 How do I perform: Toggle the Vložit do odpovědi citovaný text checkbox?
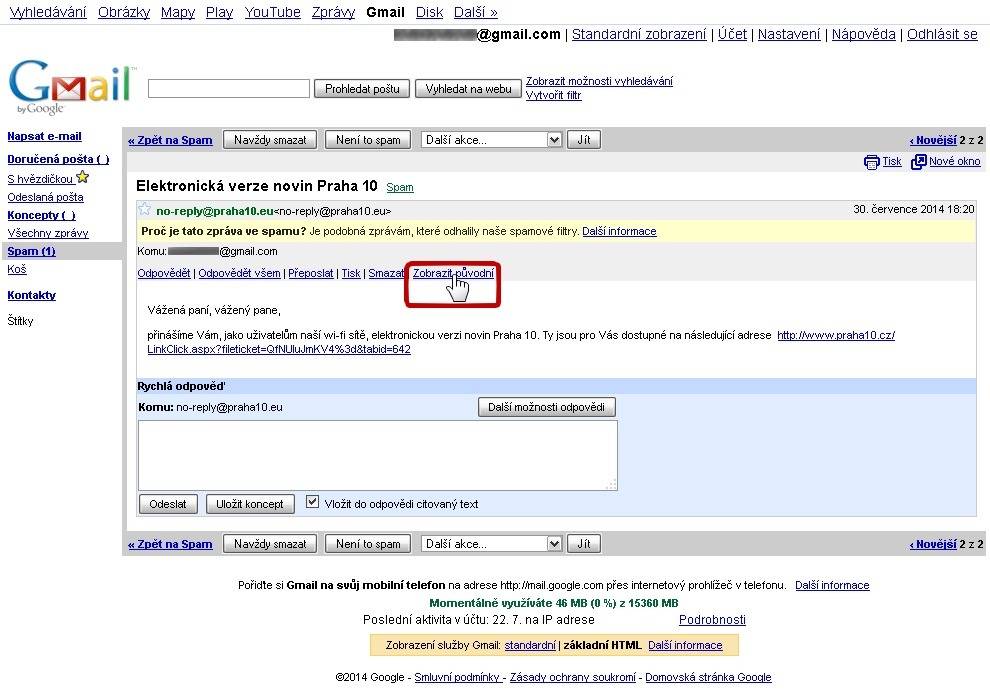pos(312,502)
